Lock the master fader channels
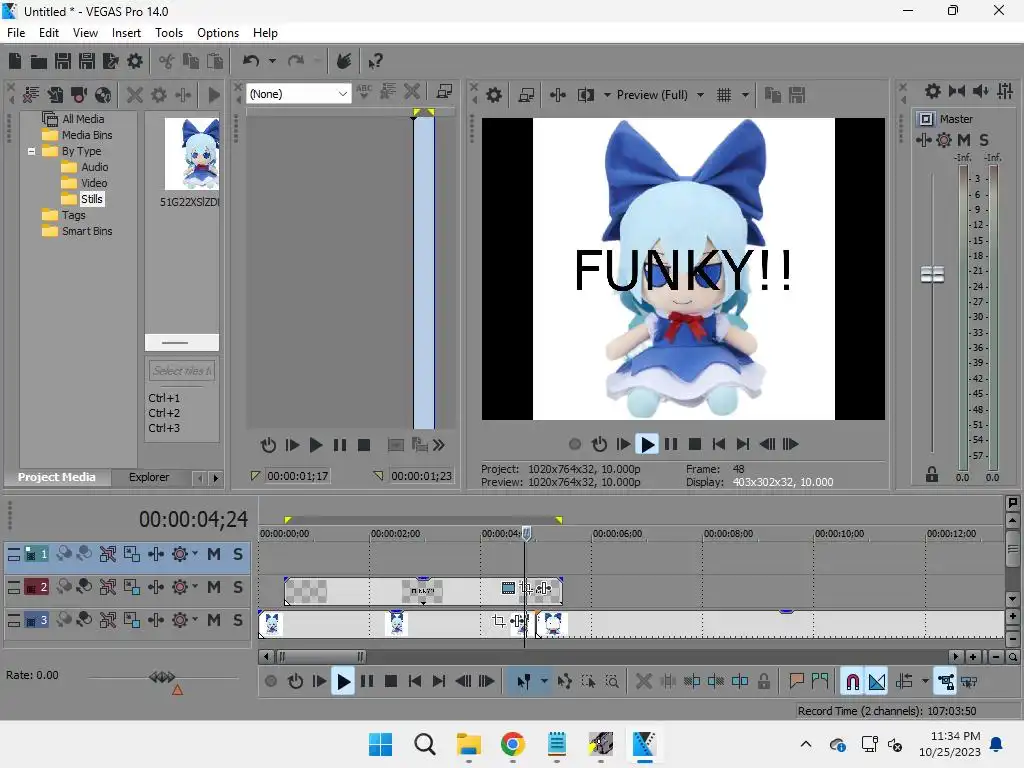Image resolution: width=1024 pixels, height=768 pixels. point(932,475)
